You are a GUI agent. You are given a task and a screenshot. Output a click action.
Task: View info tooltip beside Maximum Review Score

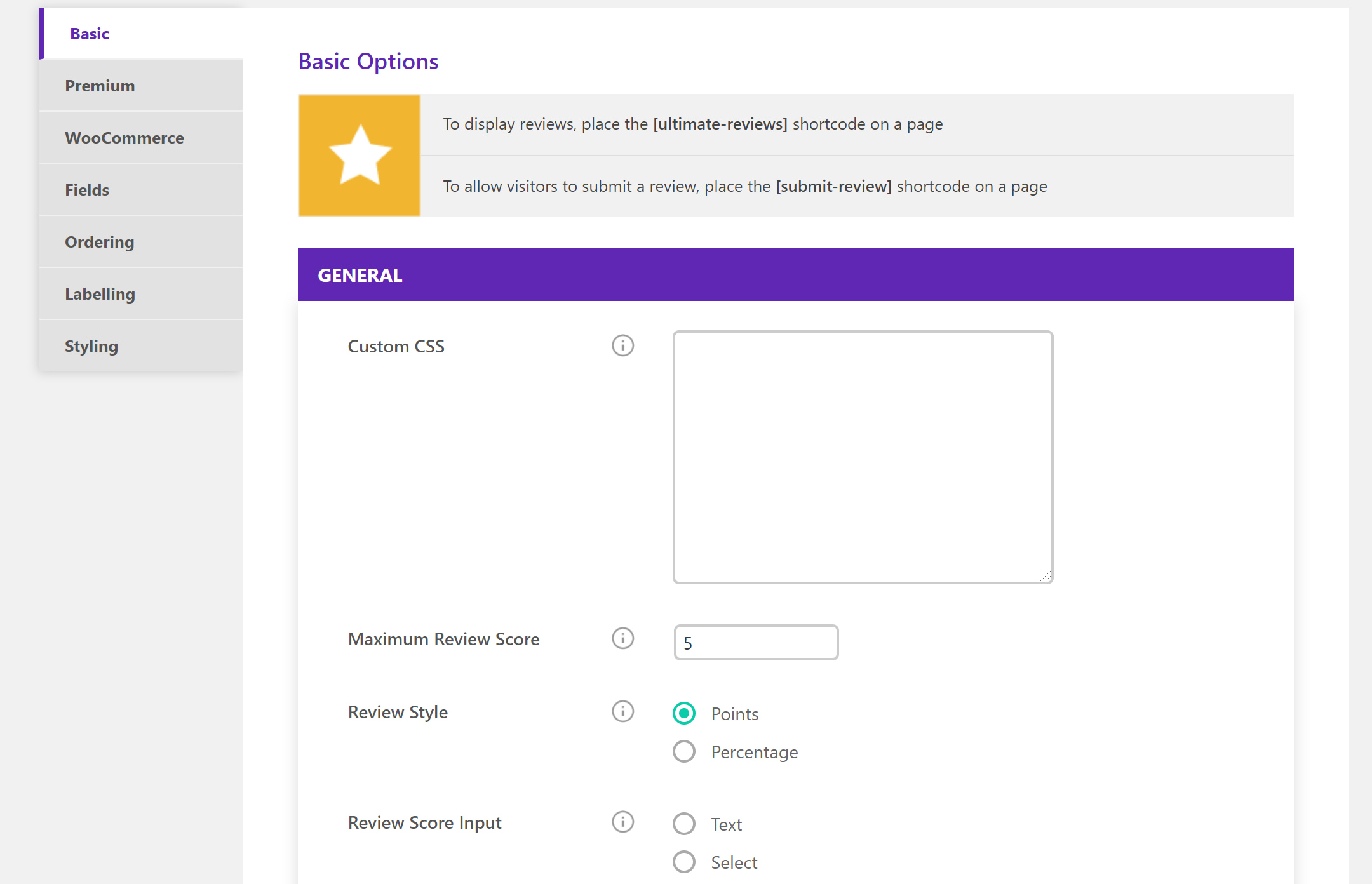[x=623, y=639]
